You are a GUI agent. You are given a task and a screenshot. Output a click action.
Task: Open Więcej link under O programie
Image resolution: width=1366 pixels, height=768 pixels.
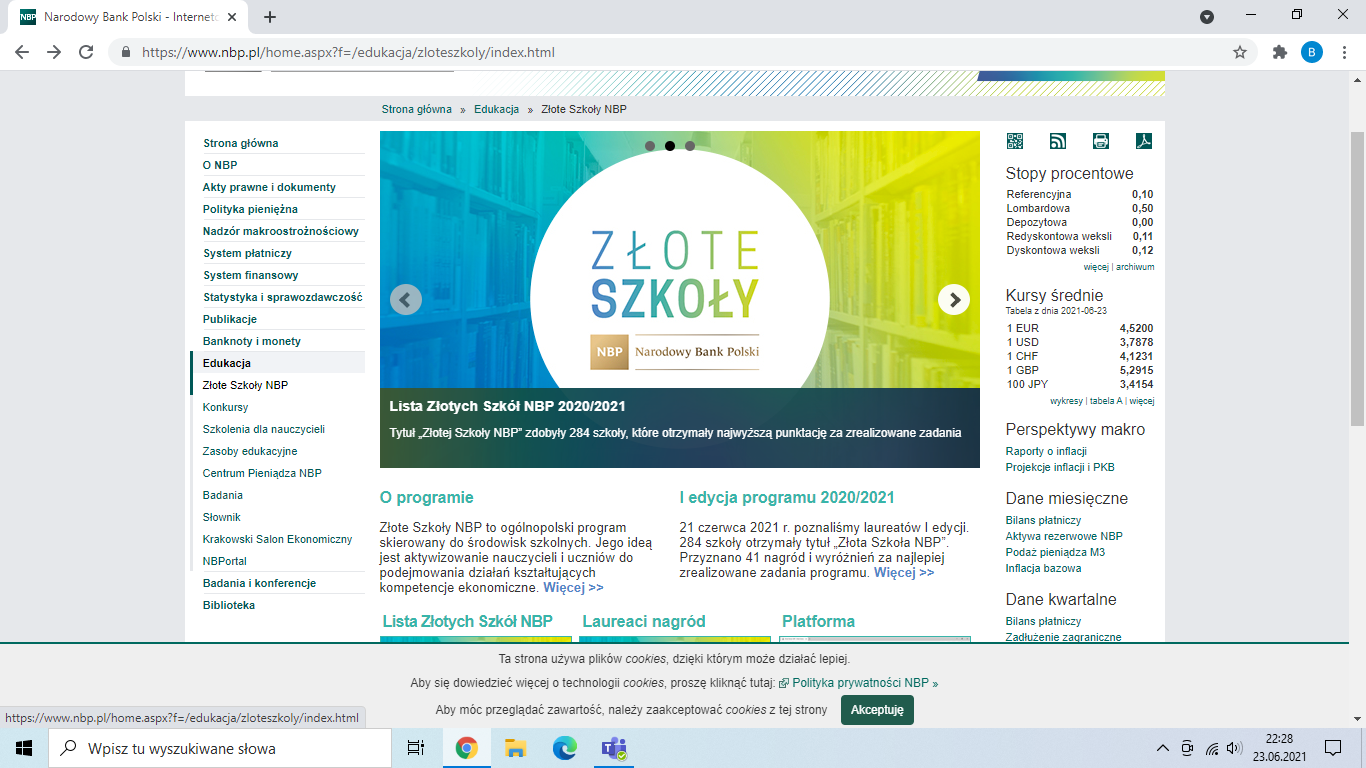click(x=573, y=587)
